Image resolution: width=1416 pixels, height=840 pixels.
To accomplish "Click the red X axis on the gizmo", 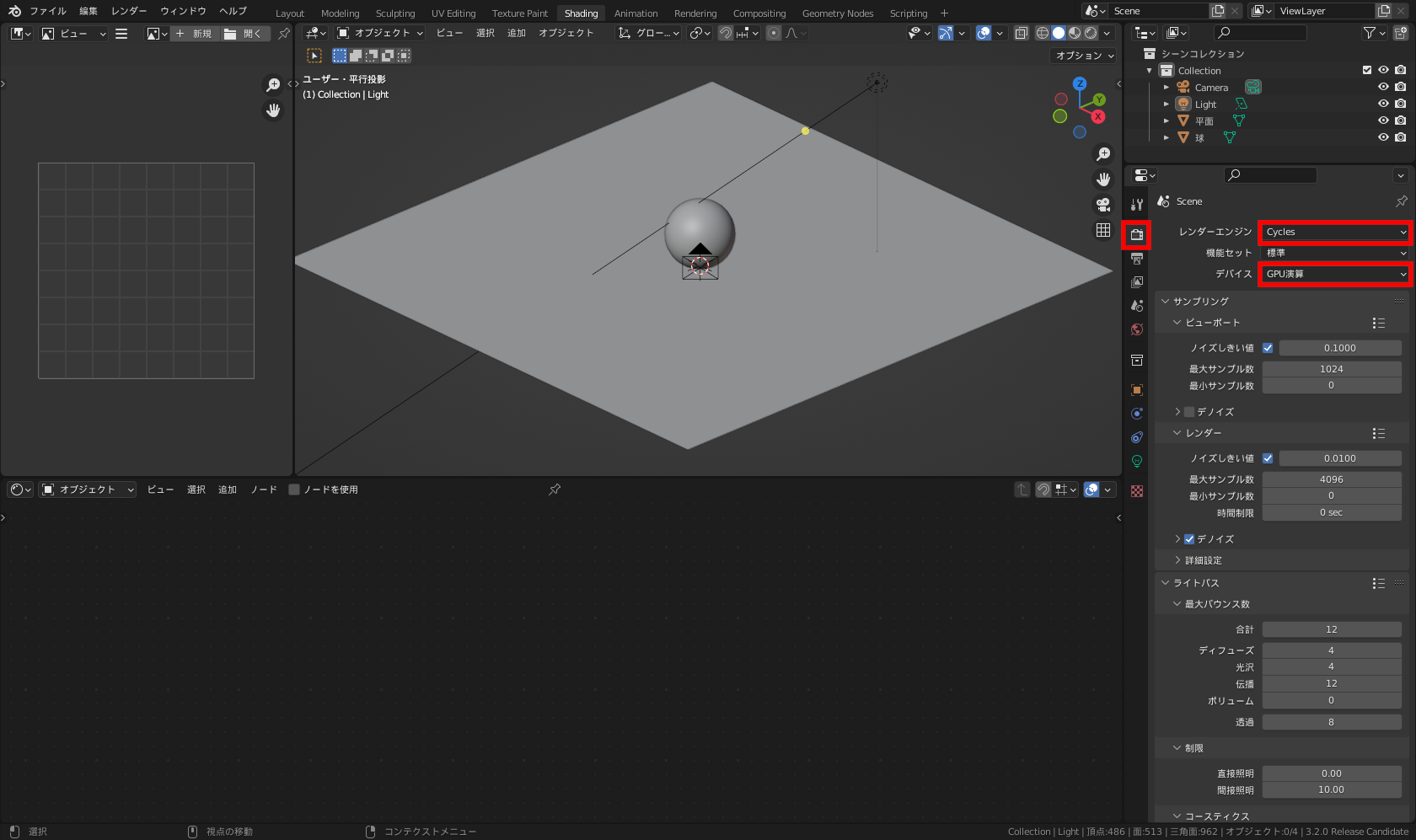I will (1098, 117).
